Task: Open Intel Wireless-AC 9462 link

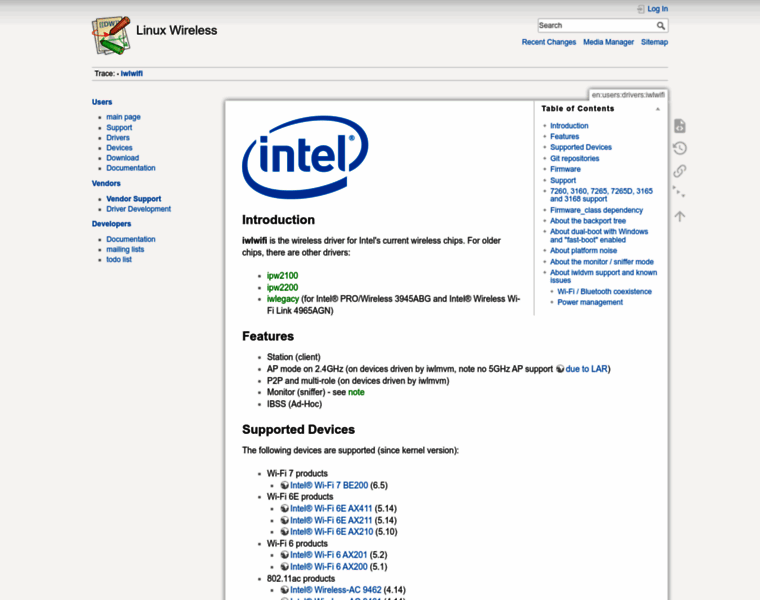Action: (335, 590)
